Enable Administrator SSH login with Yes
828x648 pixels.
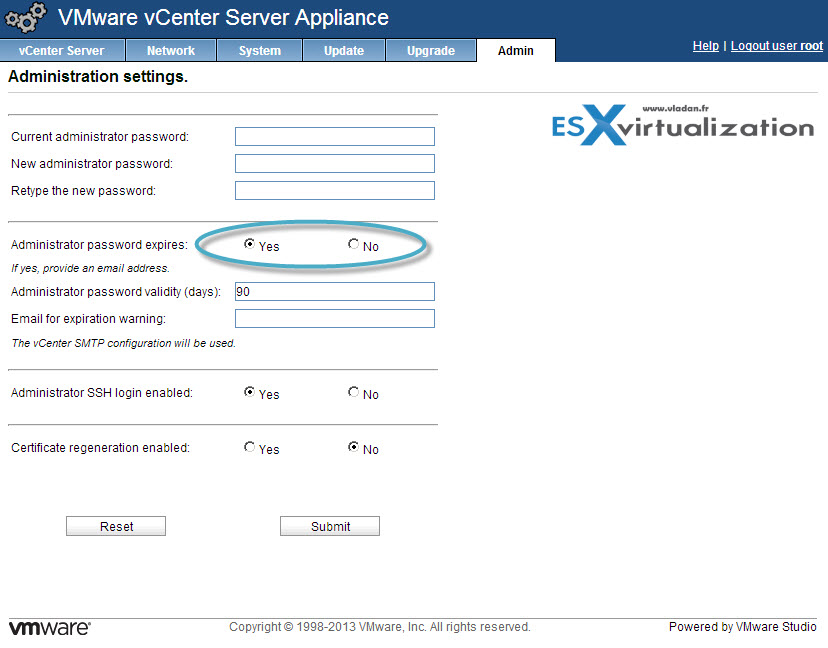(249, 392)
